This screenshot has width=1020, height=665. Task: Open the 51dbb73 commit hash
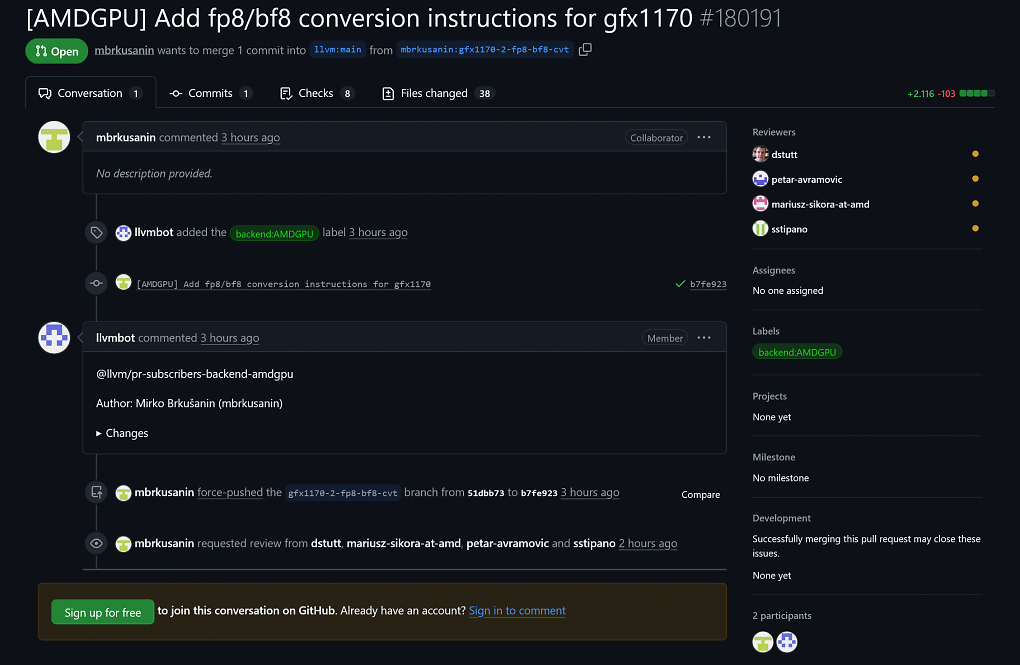[486, 493]
